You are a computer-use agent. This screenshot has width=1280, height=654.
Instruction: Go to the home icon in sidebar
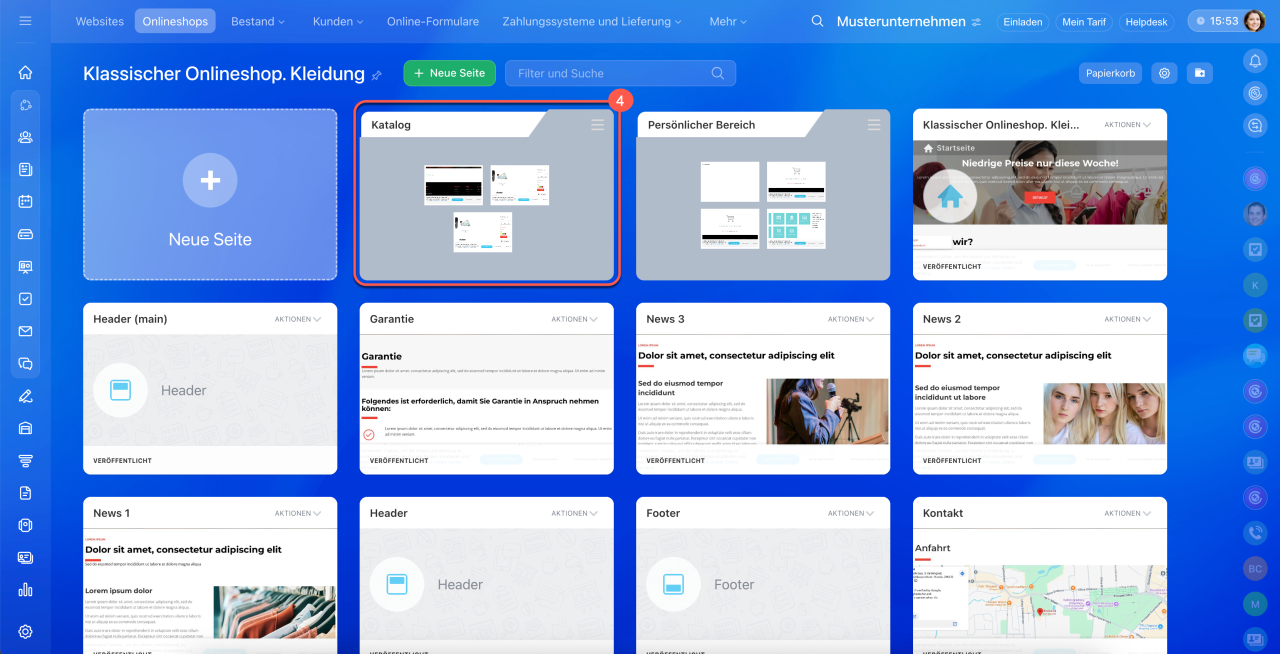tap(25, 72)
